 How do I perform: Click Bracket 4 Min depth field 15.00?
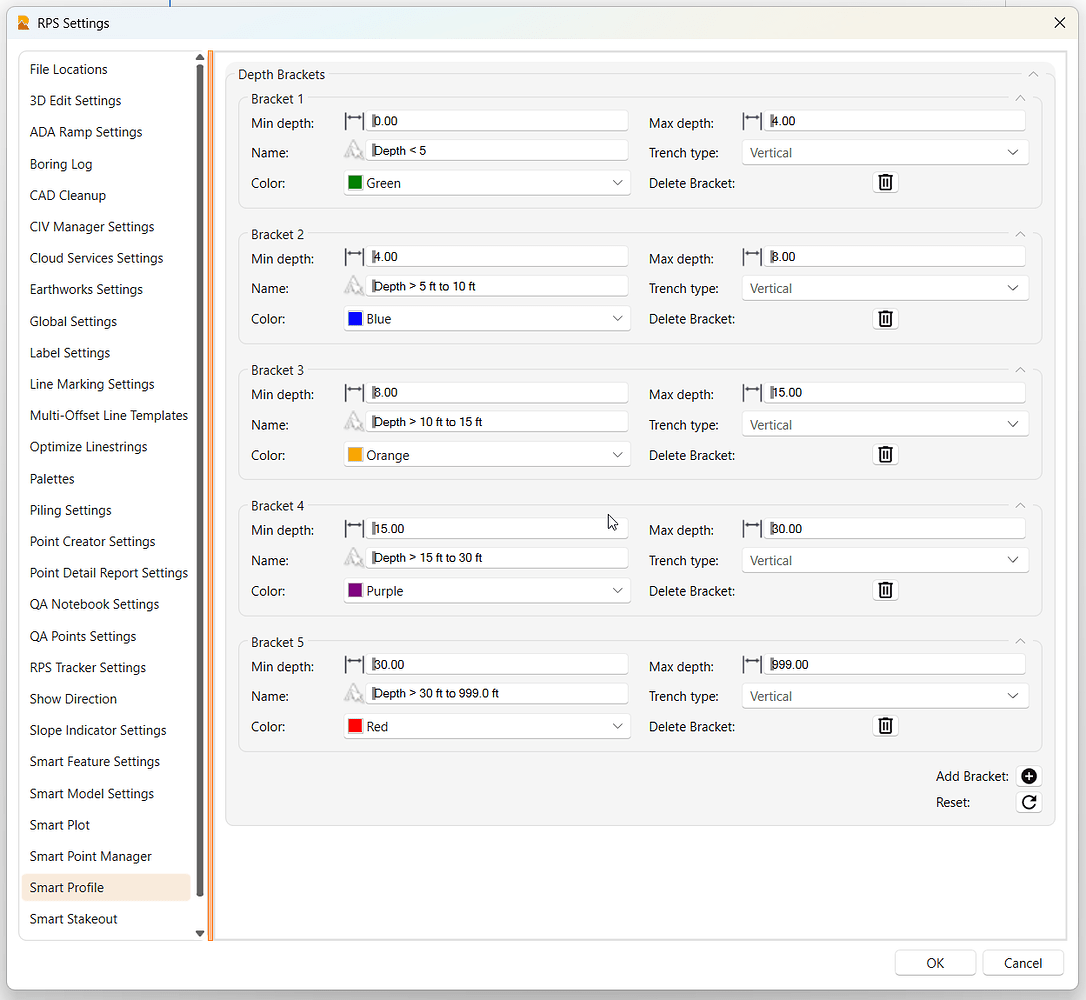[497, 528]
